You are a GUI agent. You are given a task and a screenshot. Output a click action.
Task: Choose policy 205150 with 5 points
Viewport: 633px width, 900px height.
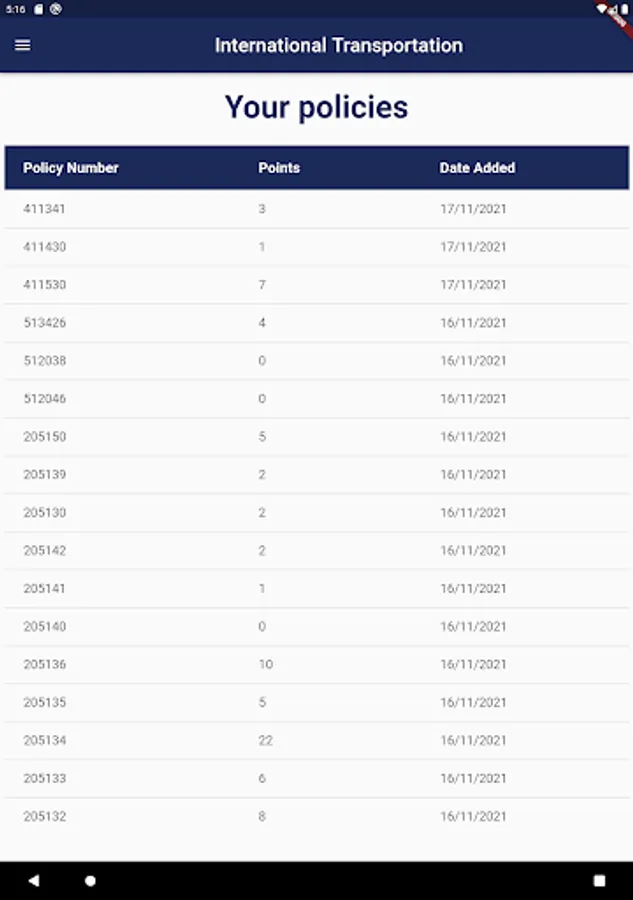coord(45,437)
